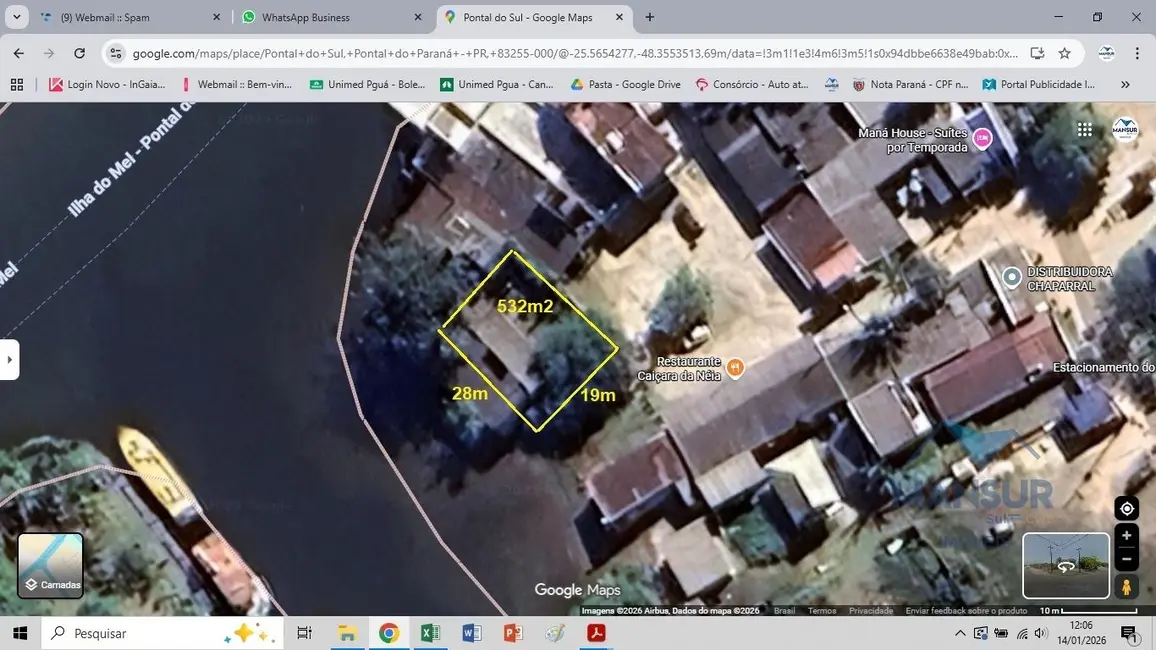Switch to the WhatsApp Business tab

coord(307,17)
